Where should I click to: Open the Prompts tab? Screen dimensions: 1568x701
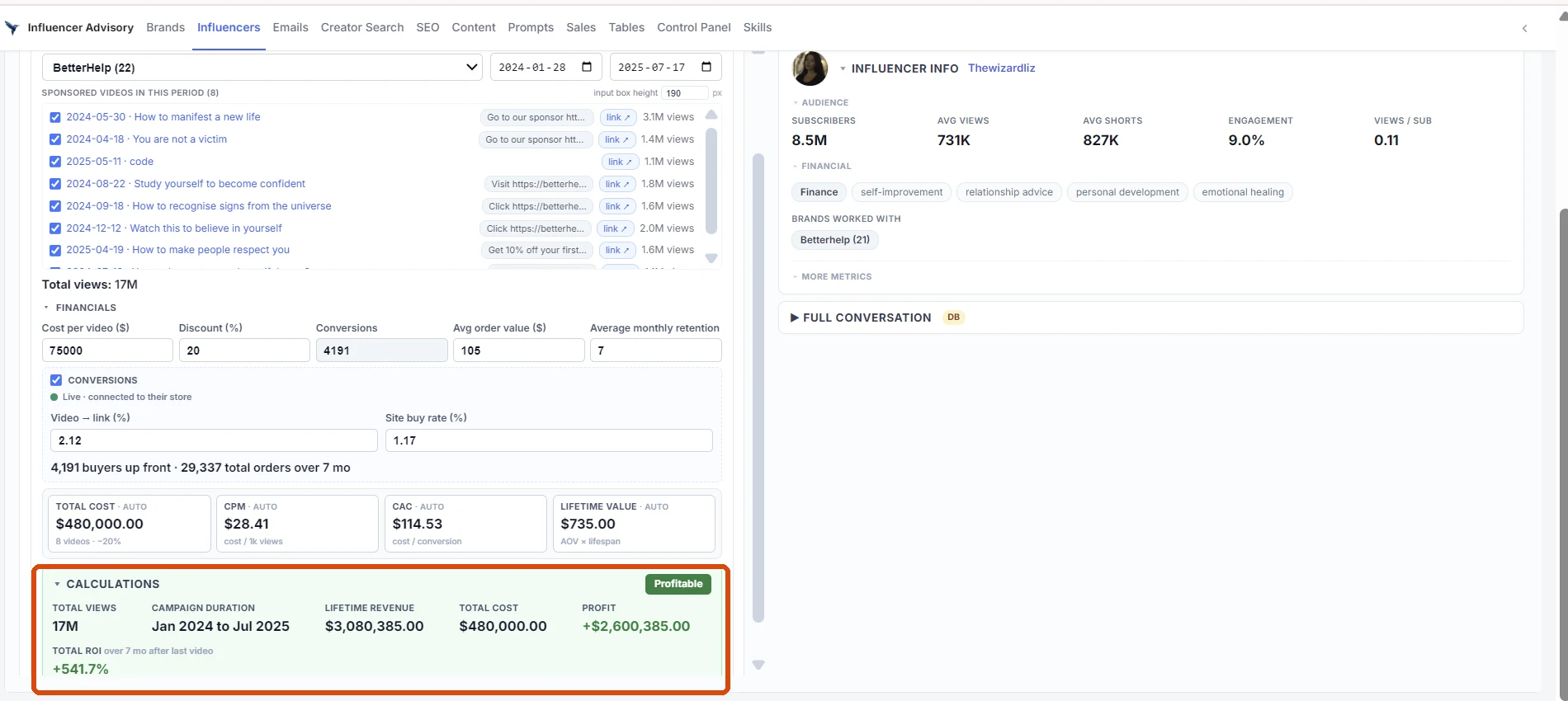point(531,27)
